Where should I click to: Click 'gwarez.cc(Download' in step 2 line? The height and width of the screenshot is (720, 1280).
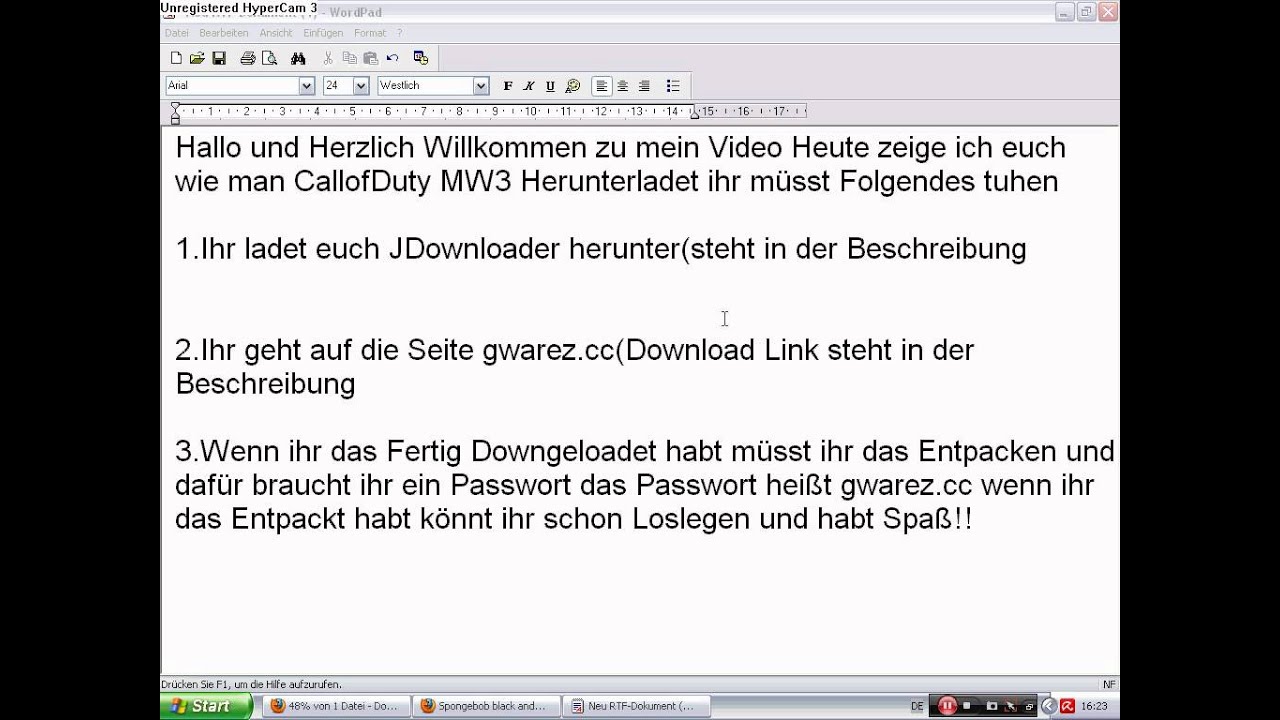618,350
